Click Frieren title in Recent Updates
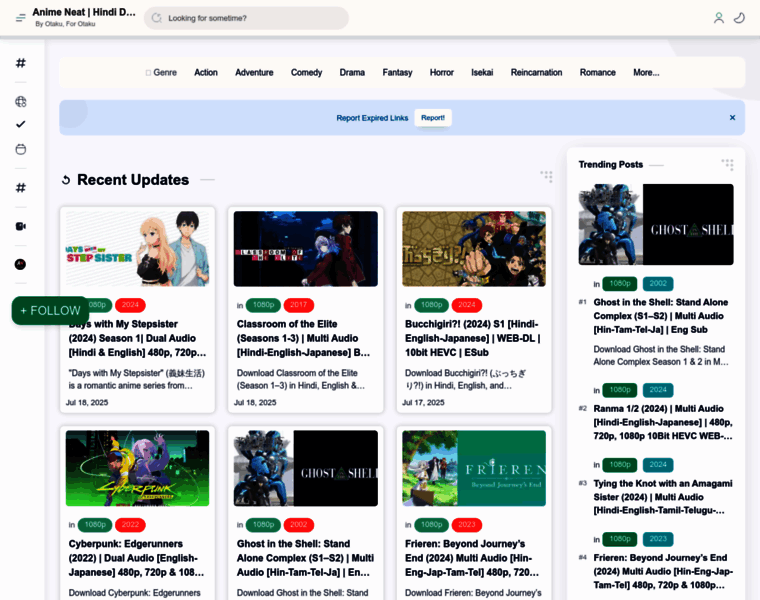This screenshot has height=600, width=760. 472,558
